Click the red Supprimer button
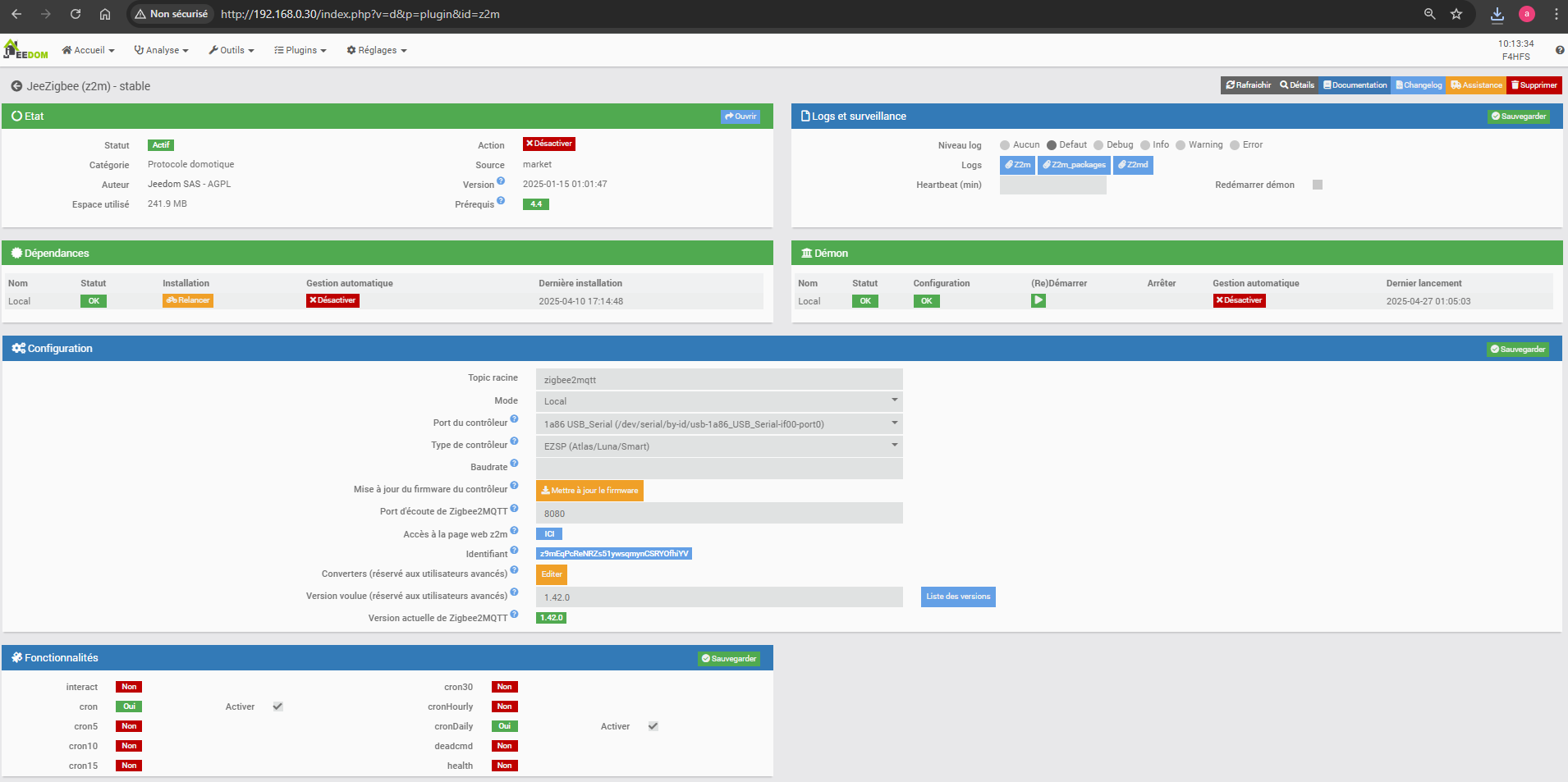 [1534, 85]
